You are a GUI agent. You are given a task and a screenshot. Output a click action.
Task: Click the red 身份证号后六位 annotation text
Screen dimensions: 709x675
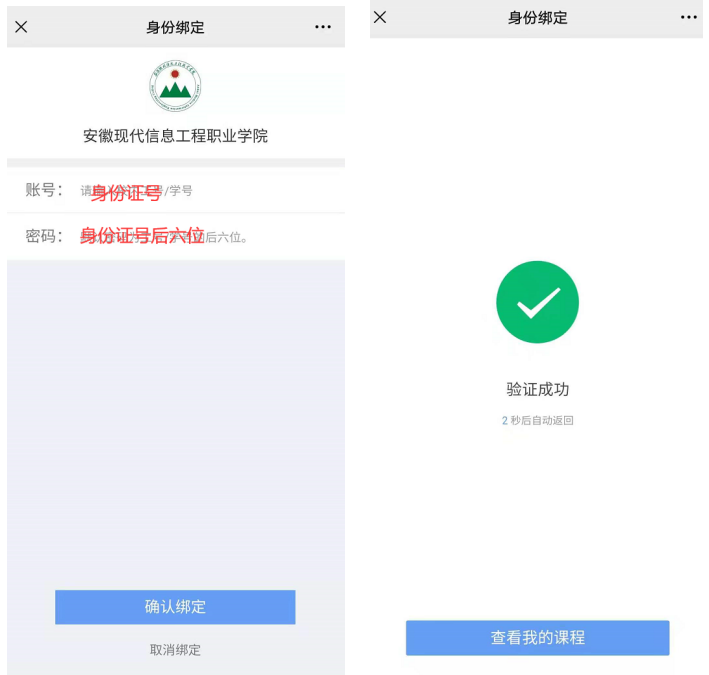pyautogui.click(x=142, y=236)
